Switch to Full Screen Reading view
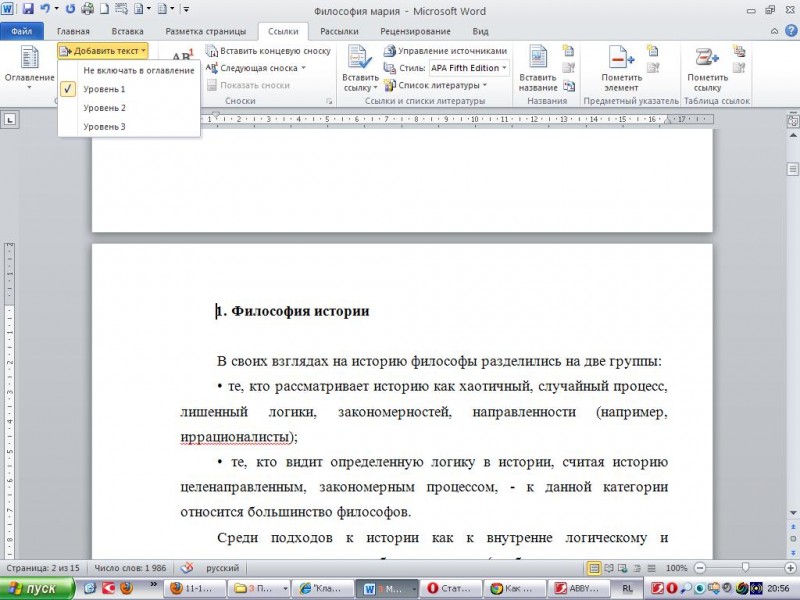This screenshot has height=600, width=800. pos(609,568)
